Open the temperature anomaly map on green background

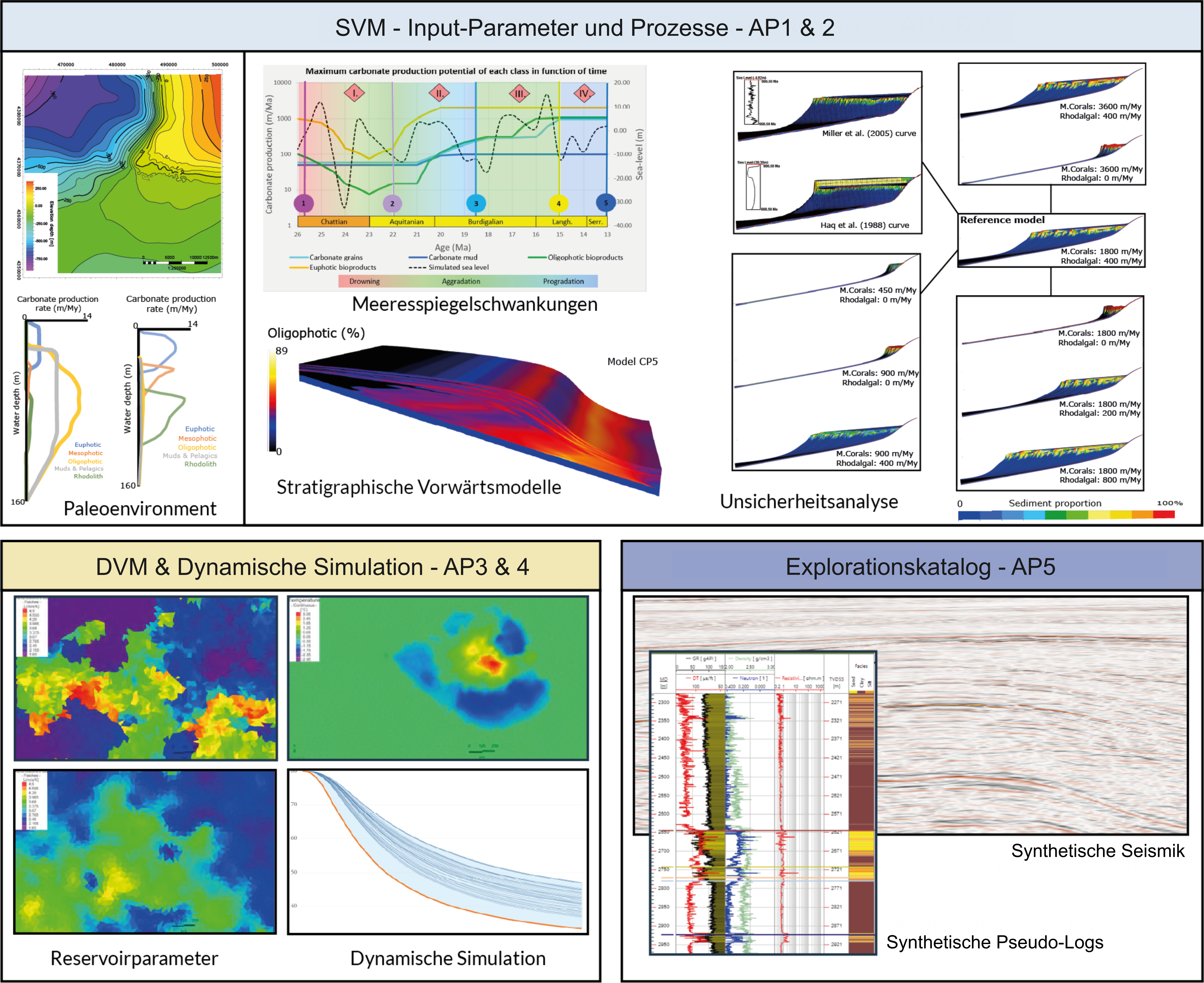[x=438, y=678]
